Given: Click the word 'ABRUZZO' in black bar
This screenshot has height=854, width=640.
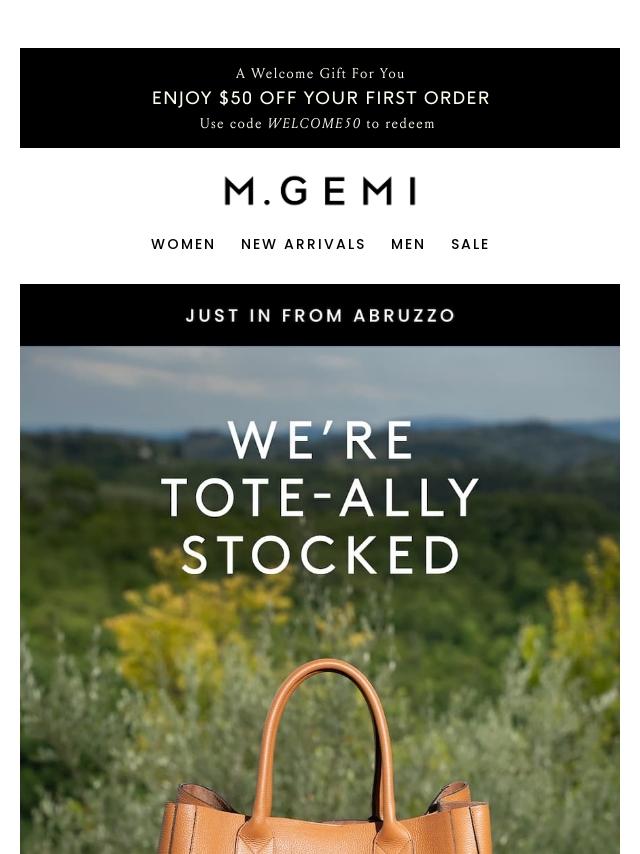Looking at the screenshot, I should coord(404,315).
